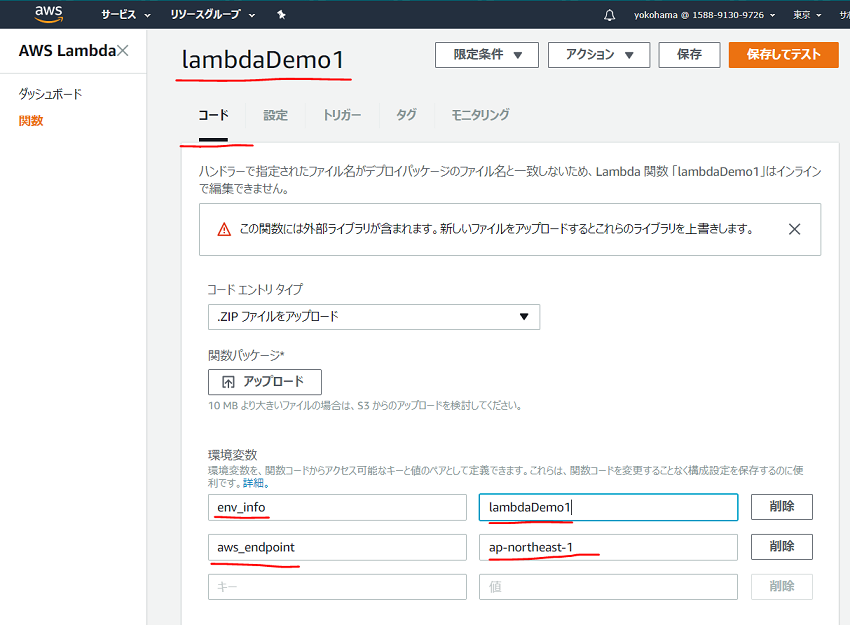
Task: Click the 環境変数 section heading
Action: click(233, 455)
